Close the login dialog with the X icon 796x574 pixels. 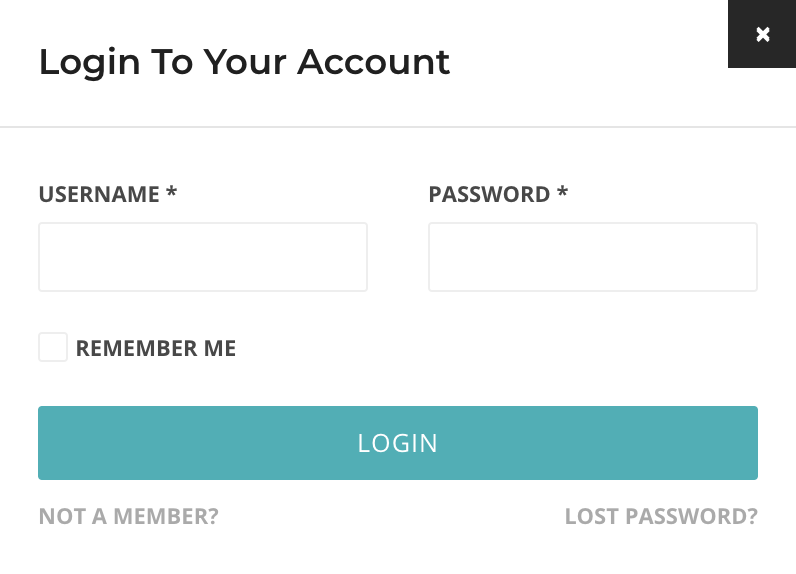(762, 34)
